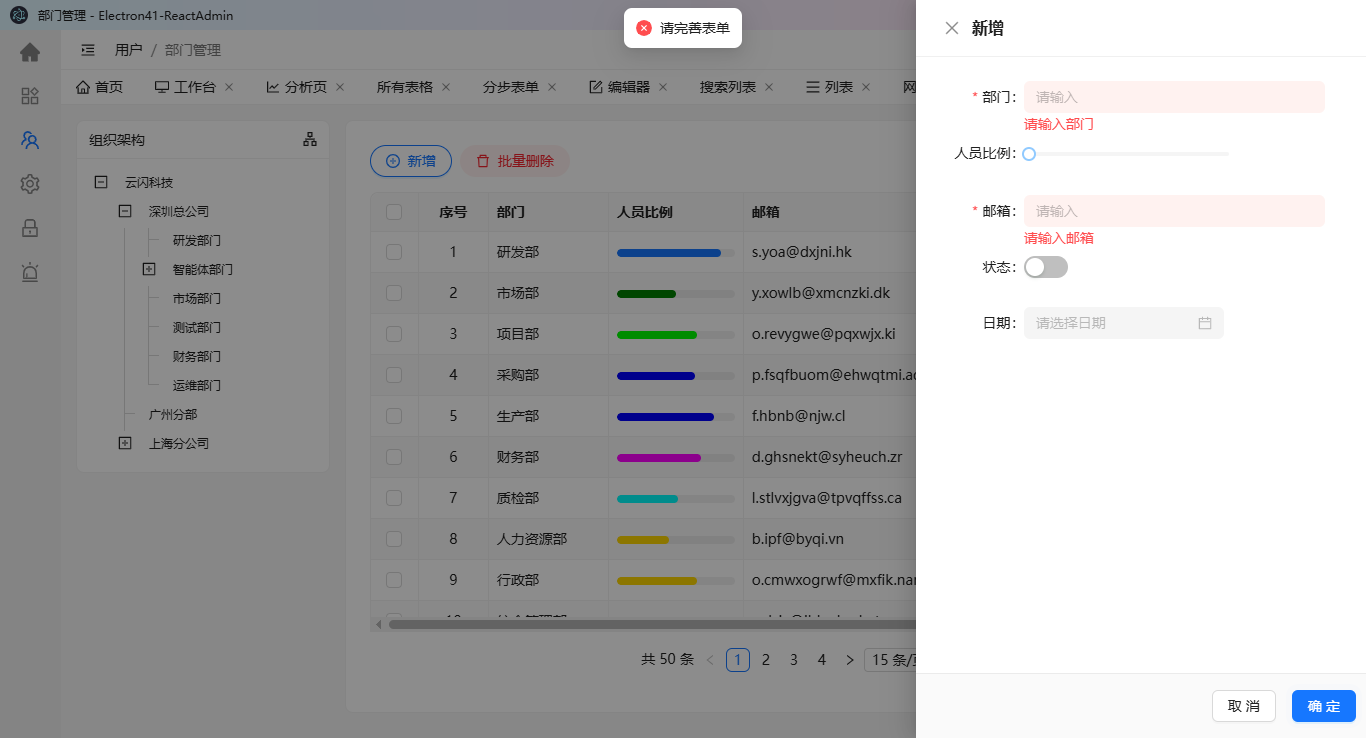
Task: Toggle the 状态 switch on
Action: (1046, 267)
